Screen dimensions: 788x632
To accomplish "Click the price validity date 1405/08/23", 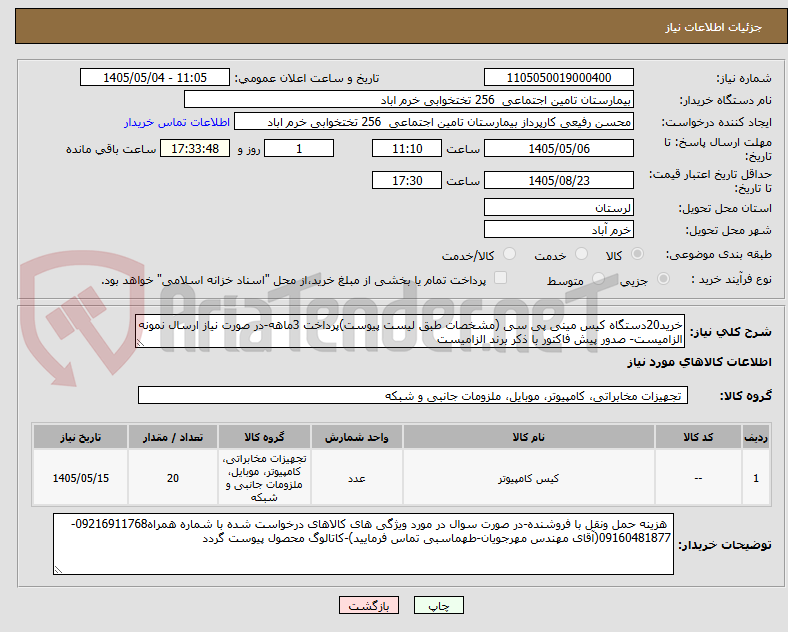I will pos(558,180).
